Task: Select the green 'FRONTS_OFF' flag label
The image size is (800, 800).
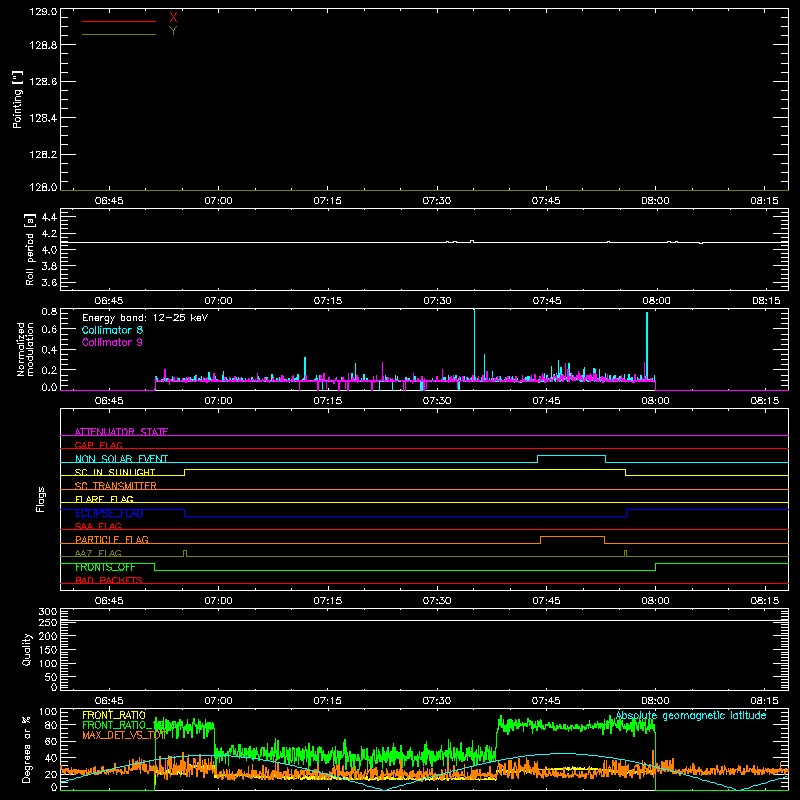Action: point(105,567)
